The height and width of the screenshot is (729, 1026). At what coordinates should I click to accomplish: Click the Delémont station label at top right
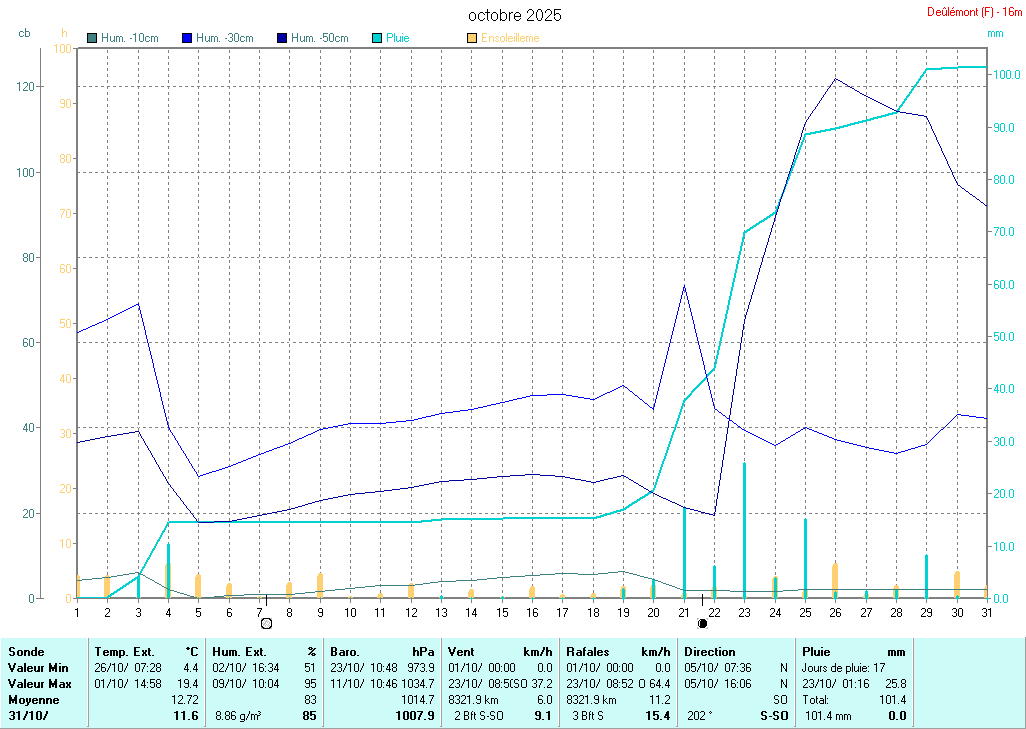pyautogui.click(x=967, y=12)
